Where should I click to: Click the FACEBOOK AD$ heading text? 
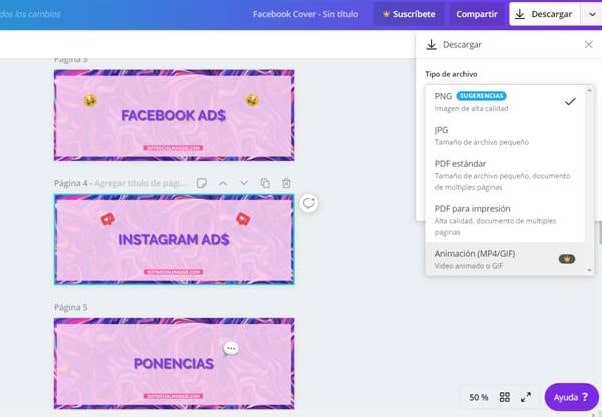[174, 115]
